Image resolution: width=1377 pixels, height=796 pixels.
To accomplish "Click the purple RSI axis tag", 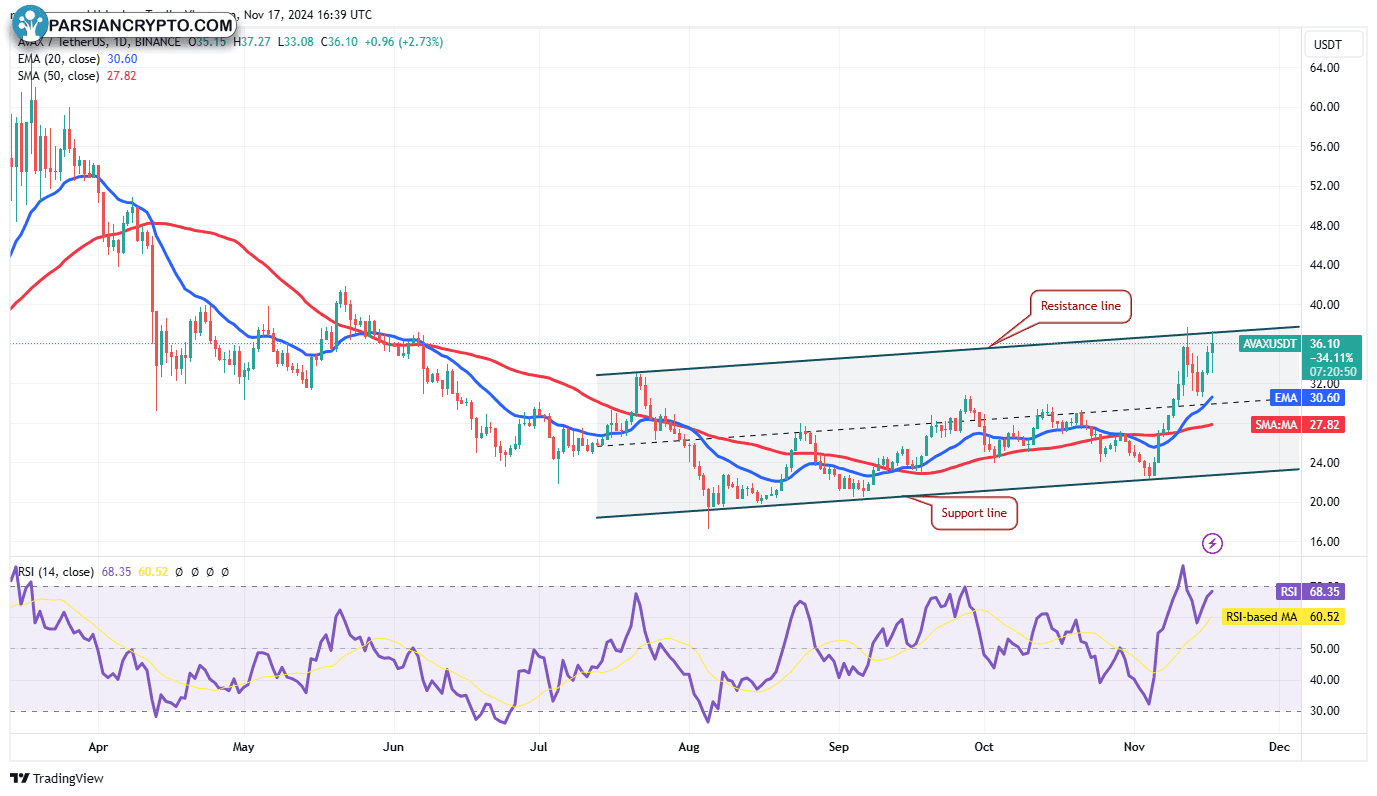I will pyautogui.click(x=1290, y=591).
